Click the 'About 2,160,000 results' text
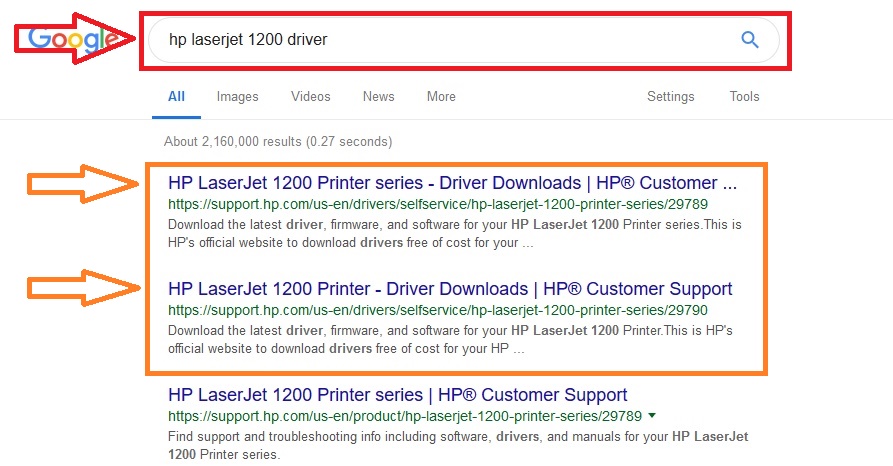Image resolution: width=893 pixels, height=466 pixels. tap(278, 141)
